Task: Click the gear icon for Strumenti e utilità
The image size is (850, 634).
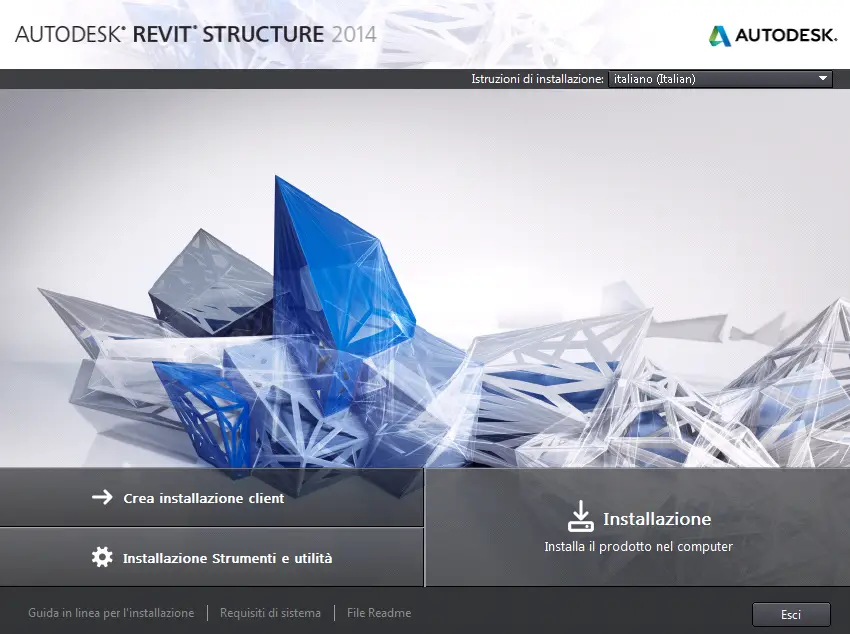Action: tap(102, 557)
